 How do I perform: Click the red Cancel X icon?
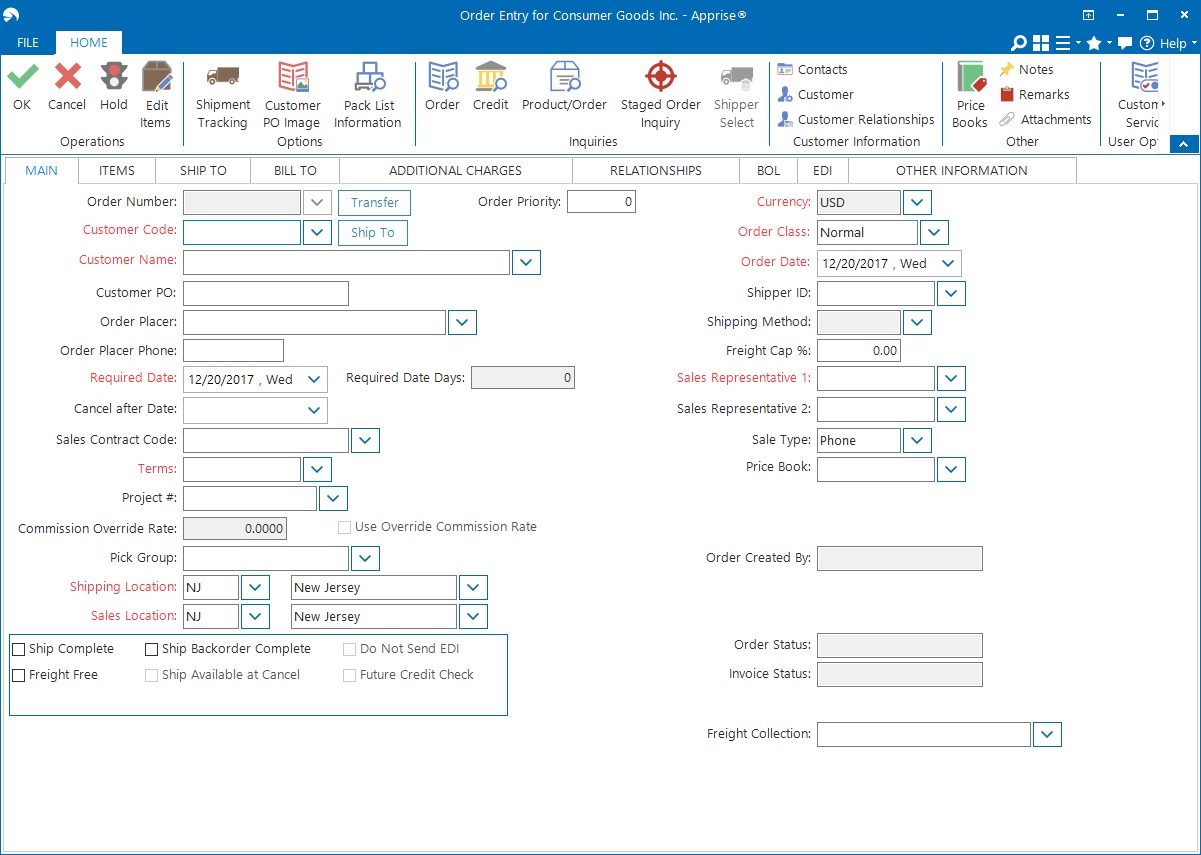67,76
